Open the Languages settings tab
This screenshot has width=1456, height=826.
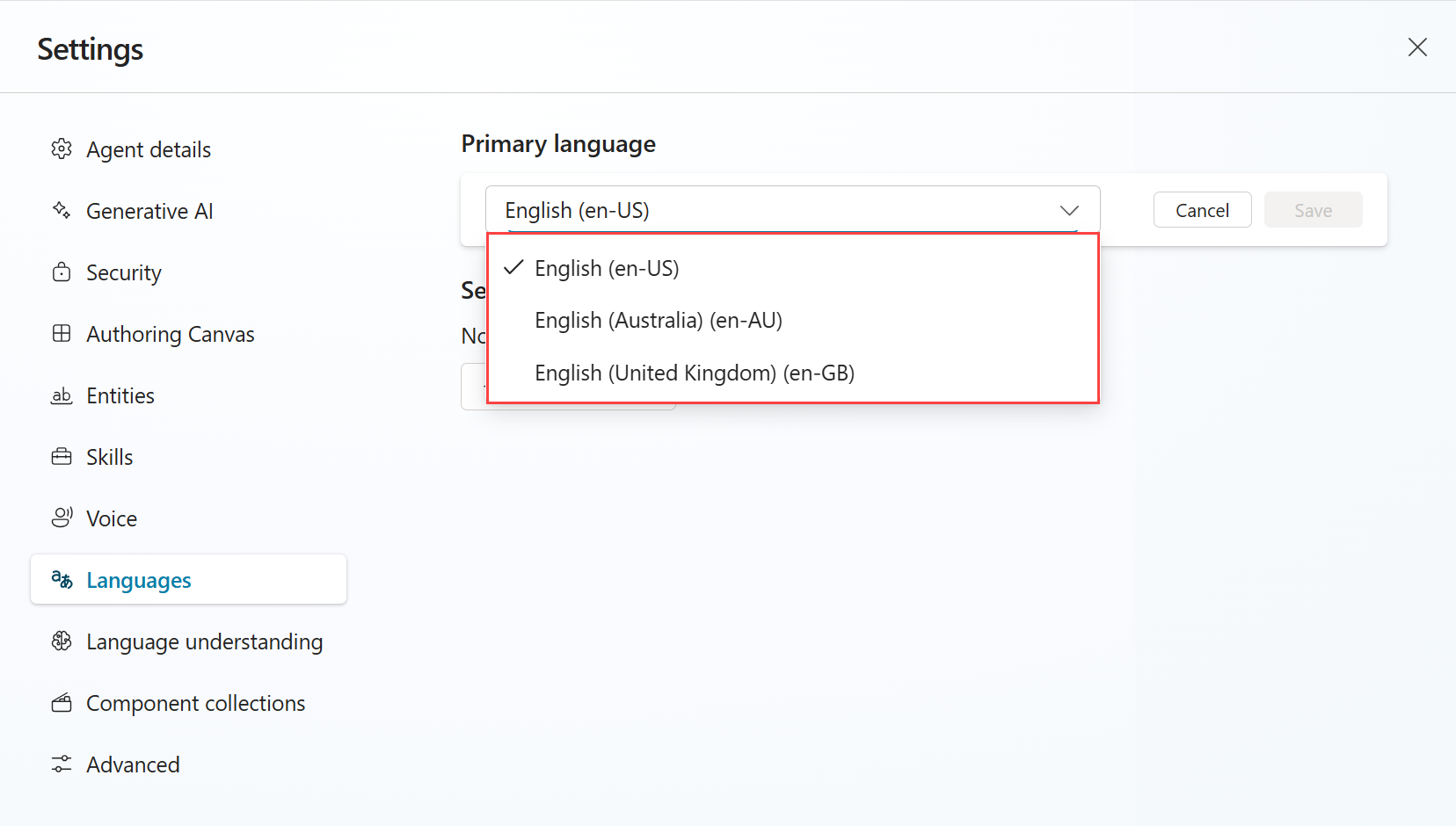pyautogui.click(x=188, y=580)
